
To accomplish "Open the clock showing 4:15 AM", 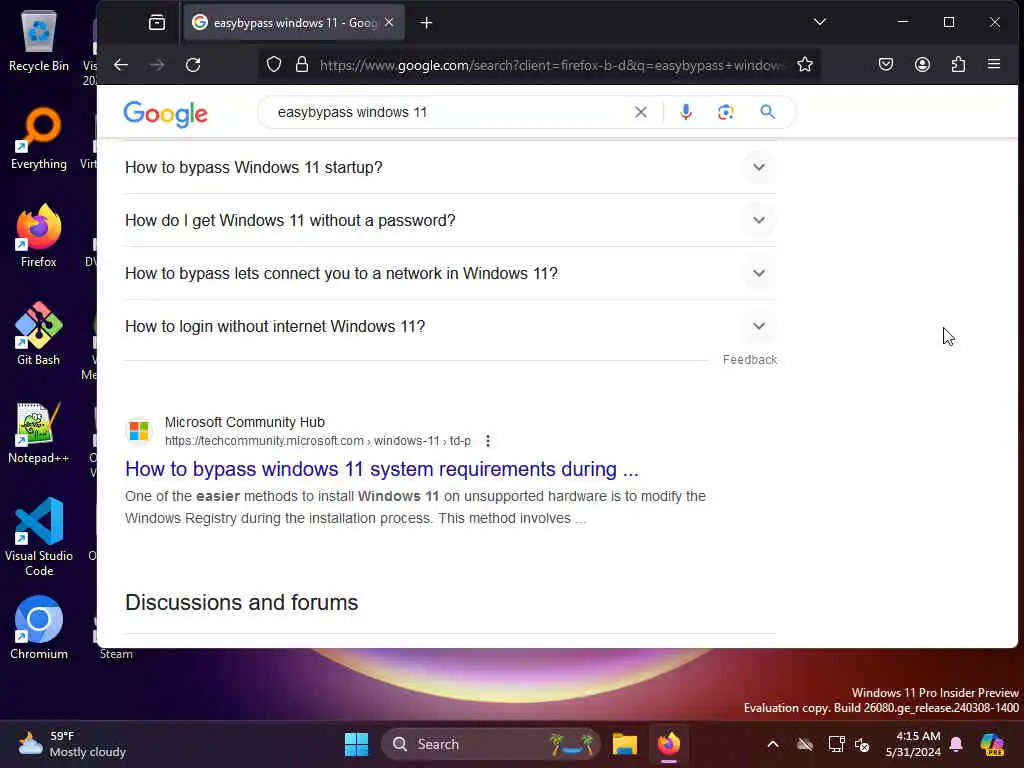I will click(913, 744).
